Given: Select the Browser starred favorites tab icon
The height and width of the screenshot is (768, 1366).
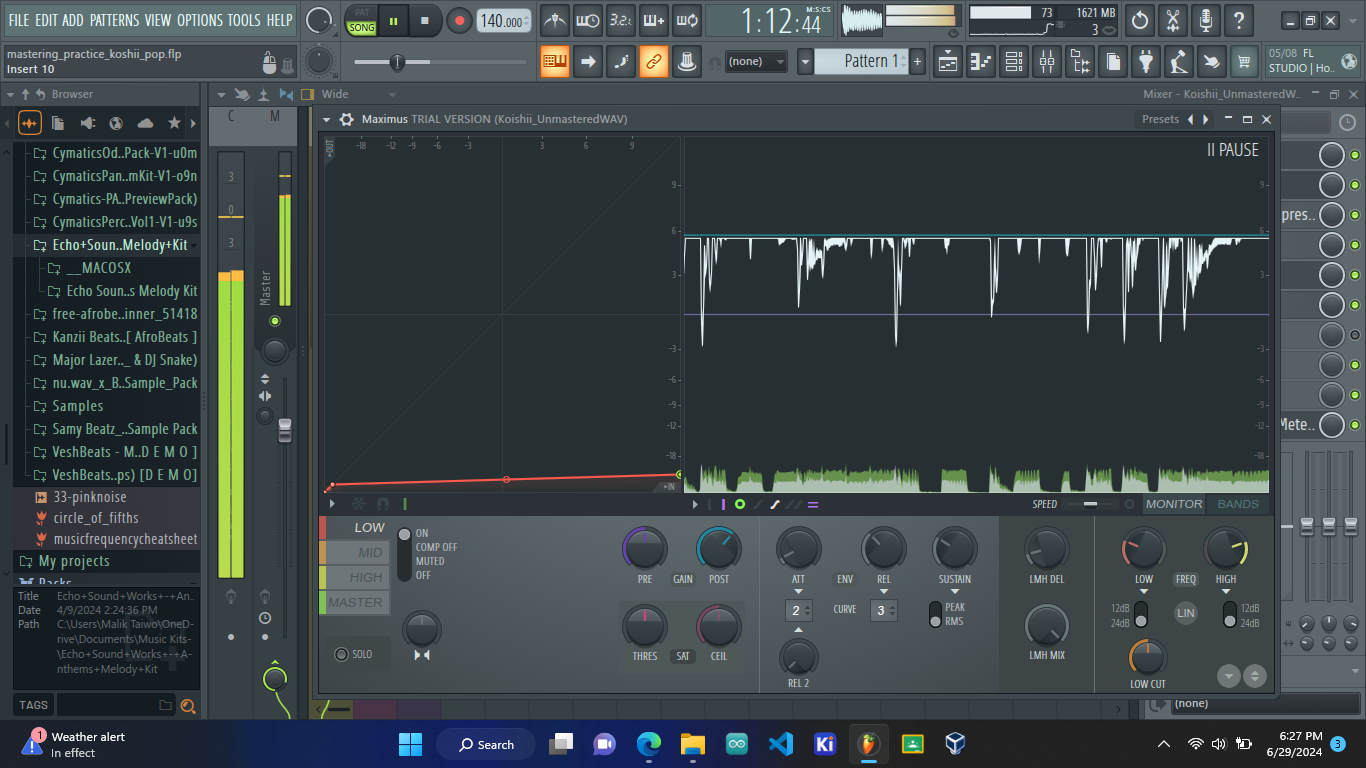Looking at the screenshot, I should click(x=174, y=123).
